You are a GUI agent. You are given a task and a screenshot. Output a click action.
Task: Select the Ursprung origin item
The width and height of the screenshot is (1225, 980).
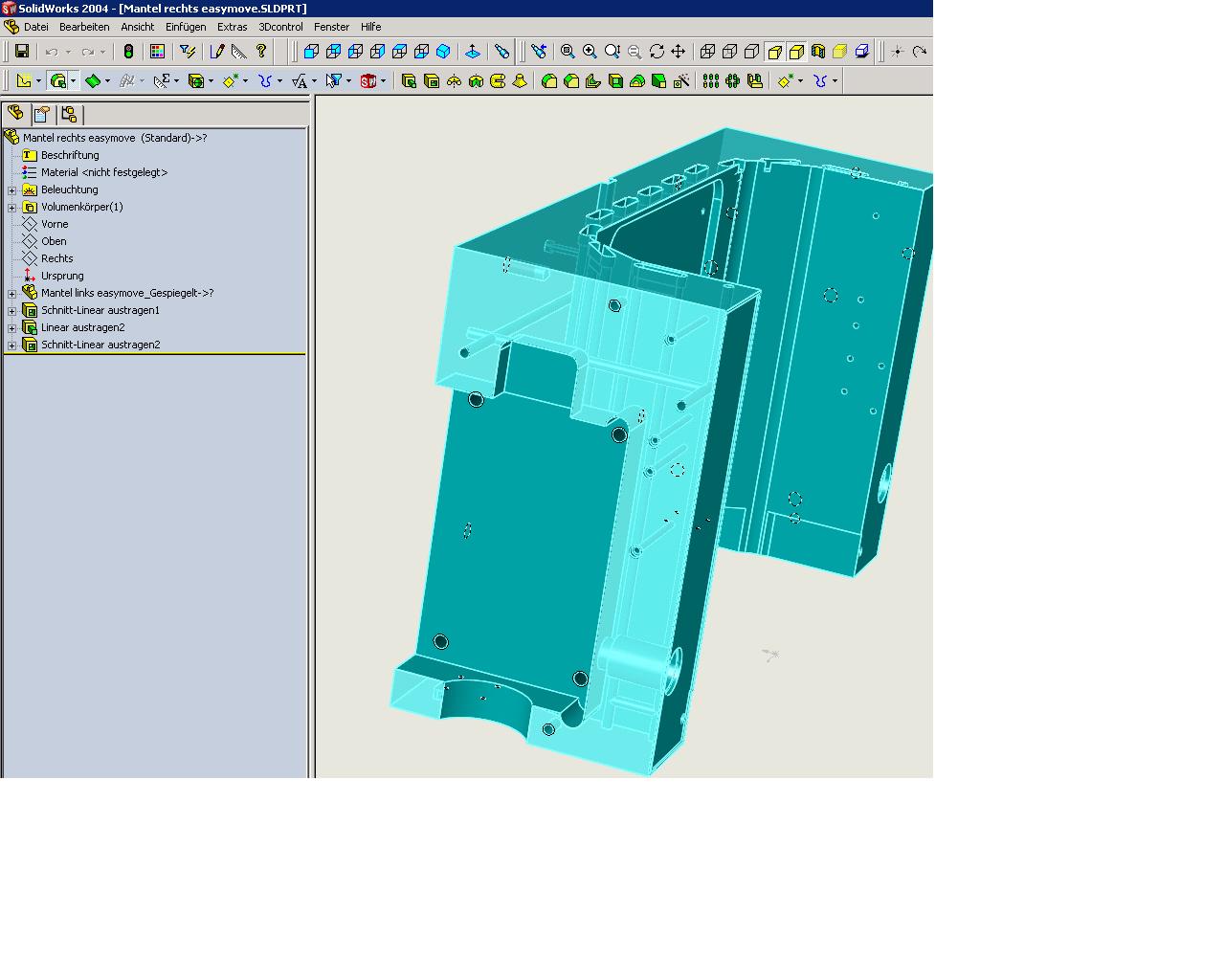(62, 276)
